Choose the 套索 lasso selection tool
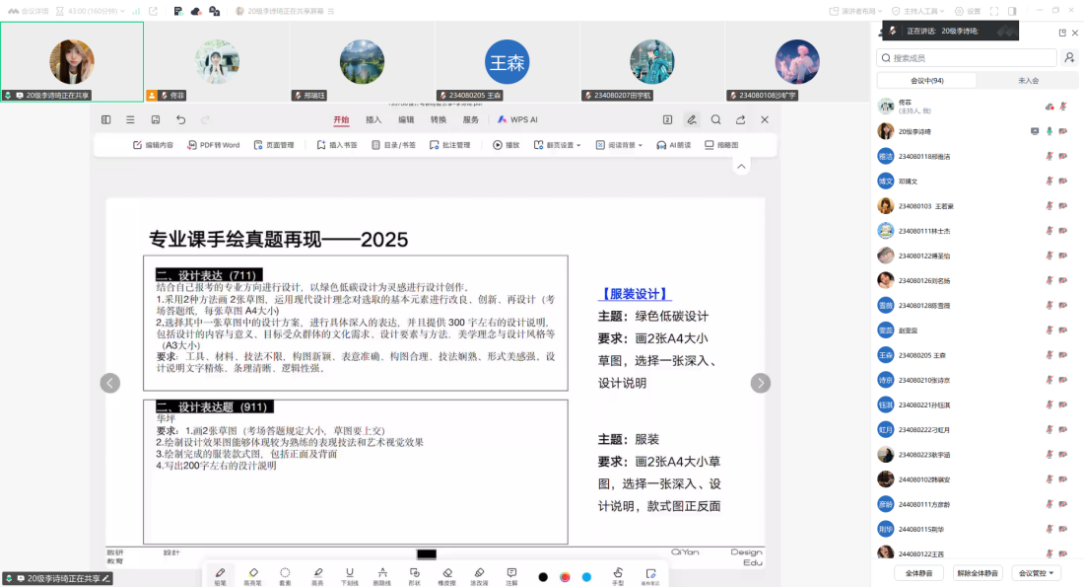Image resolution: width=1084 pixels, height=587 pixels. click(285, 574)
